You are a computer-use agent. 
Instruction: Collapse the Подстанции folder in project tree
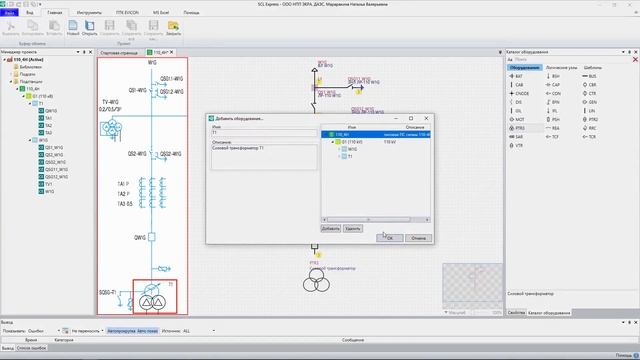[x=11, y=82]
